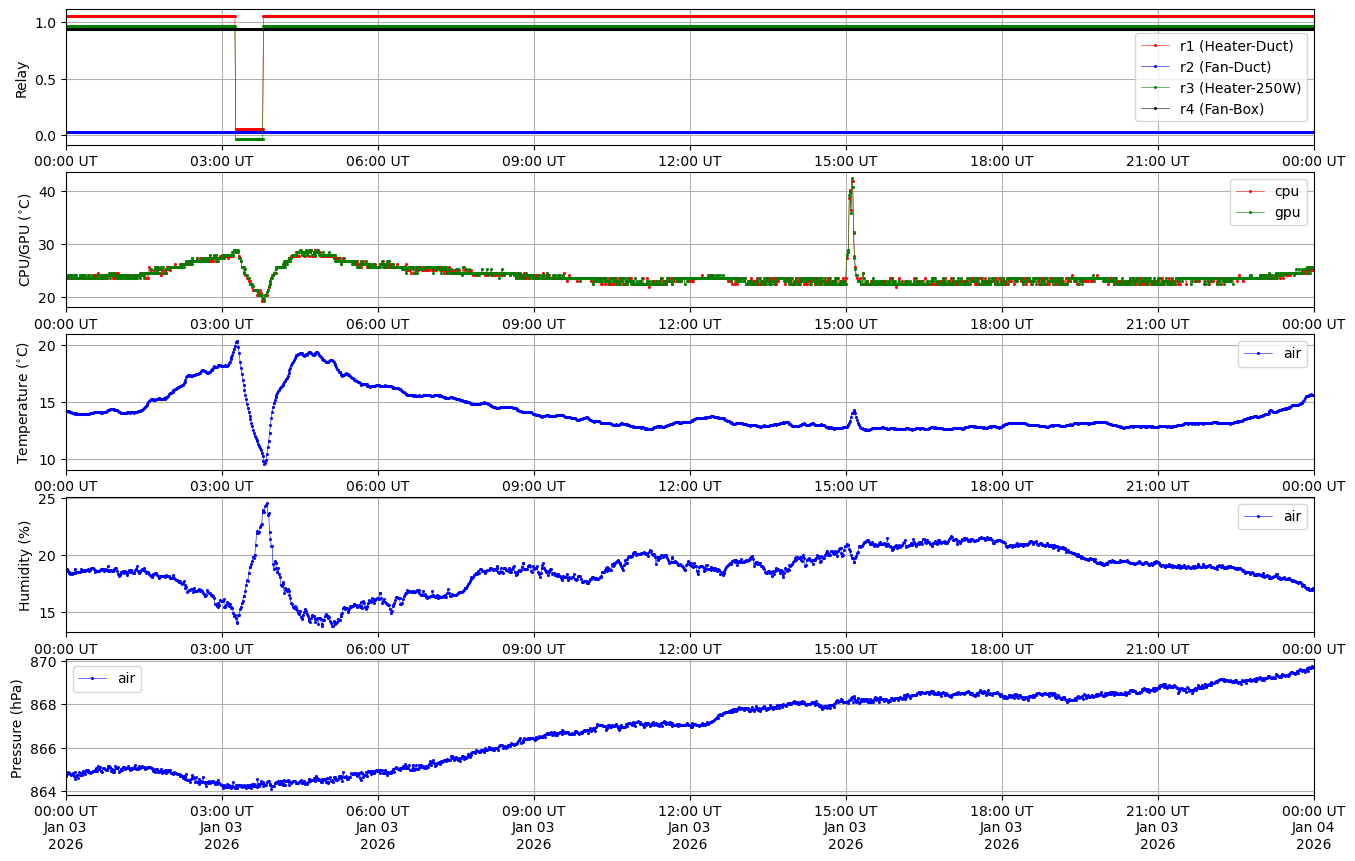This screenshot has width=1355, height=861.
Task: Click the r1 (Heater-Duct) legend entry
Action: point(1236,46)
